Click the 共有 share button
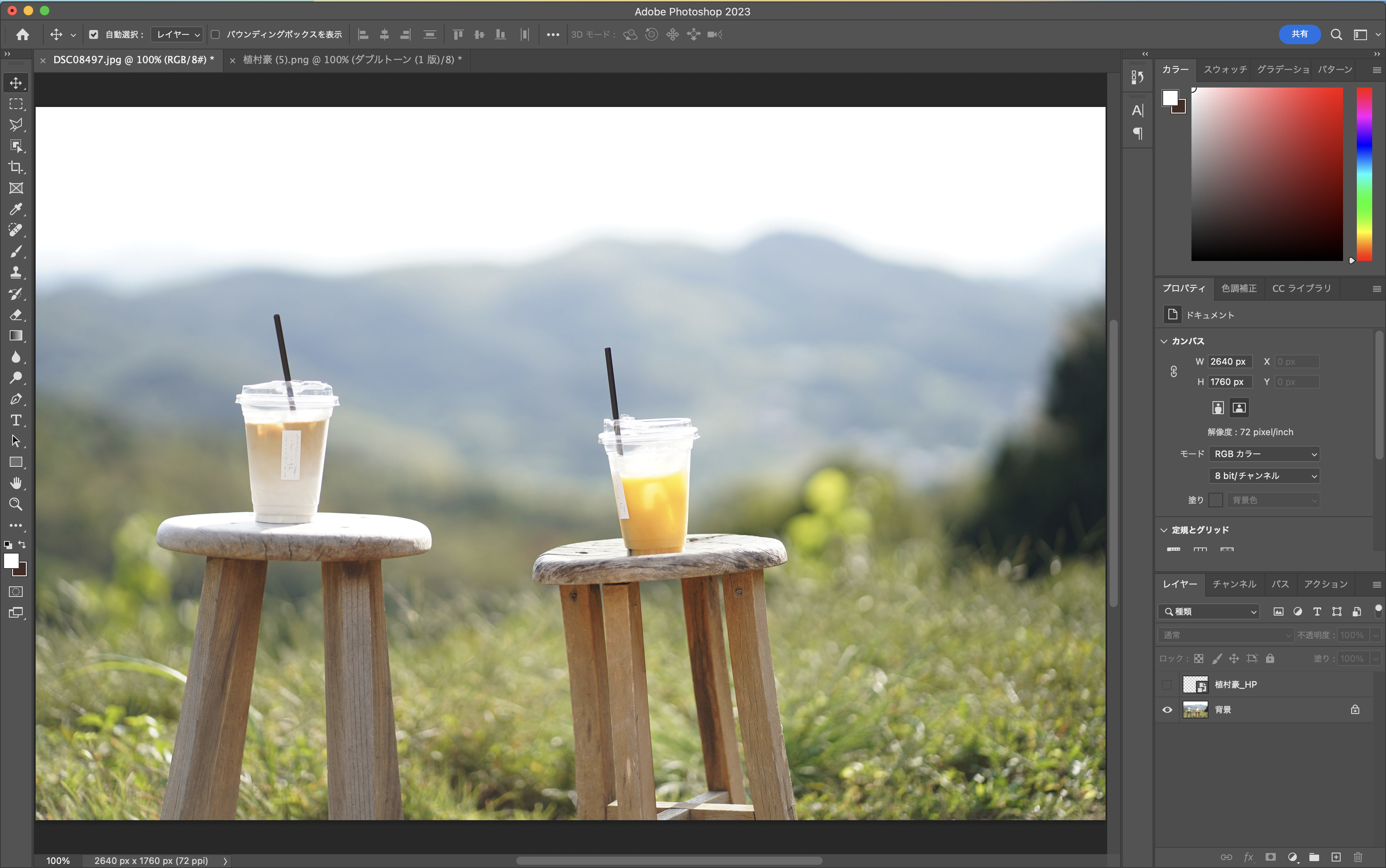 1299,34
